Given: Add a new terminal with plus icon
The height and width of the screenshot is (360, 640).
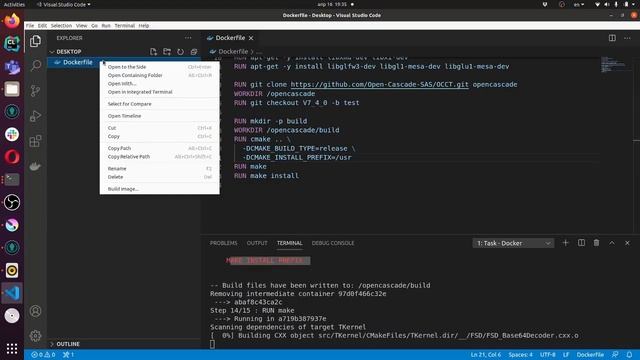Looking at the screenshot, I should [x=565, y=243].
